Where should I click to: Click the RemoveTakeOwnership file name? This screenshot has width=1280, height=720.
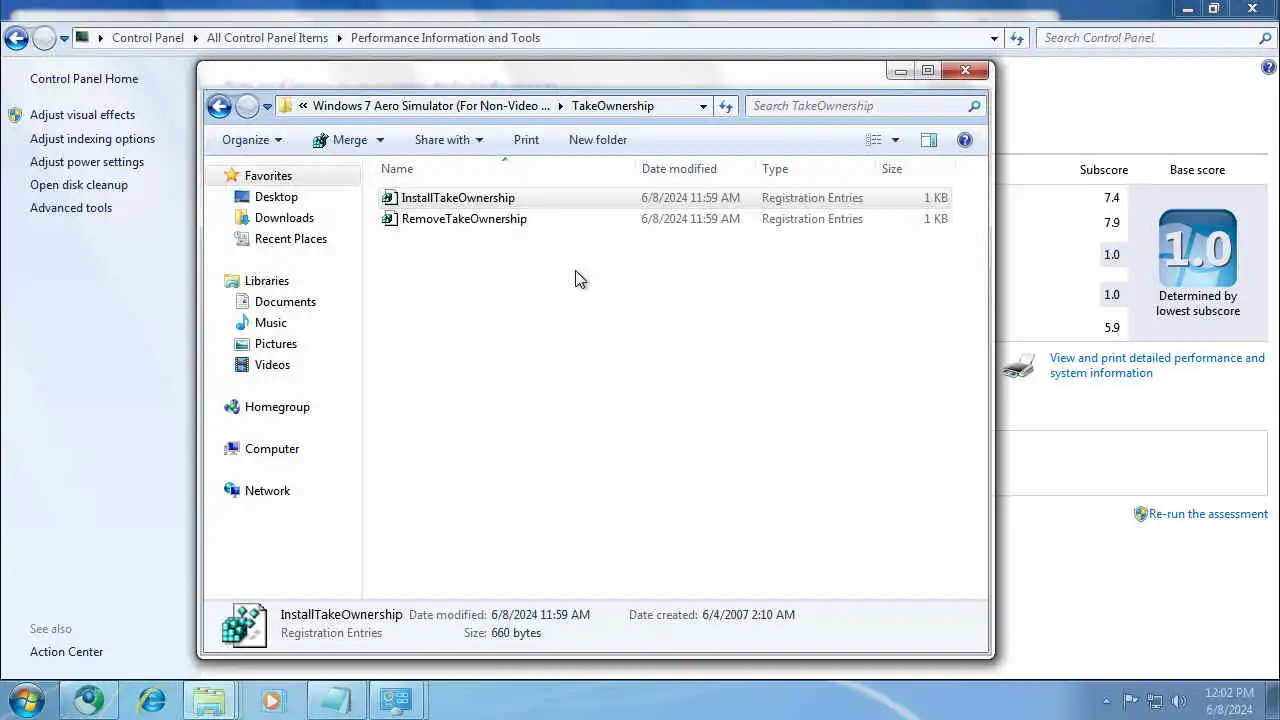(x=464, y=219)
